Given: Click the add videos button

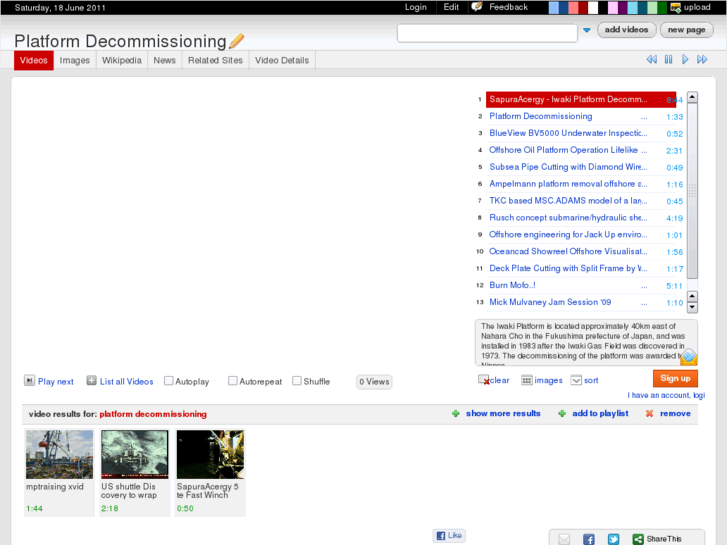Looking at the screenshot, I should (x=626, y=30).
